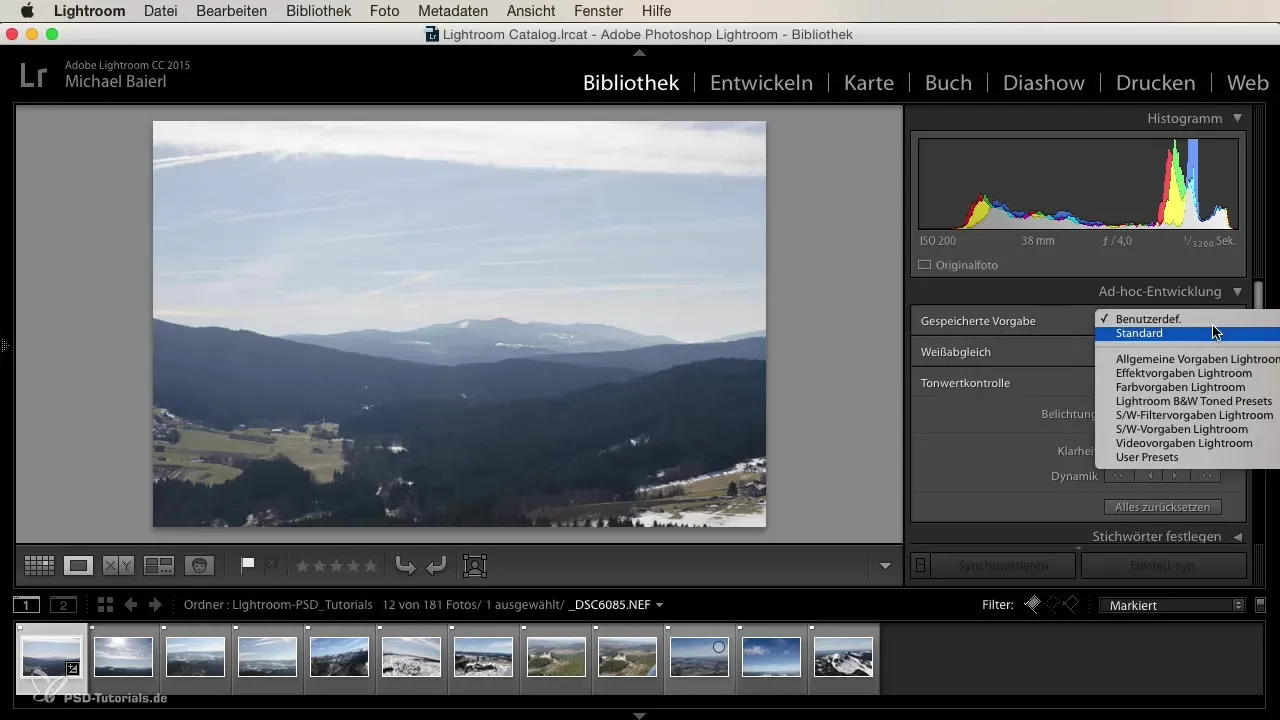Hide filmstrip with bottom edge arrow
The width and height of the screenshot is (1280, 720).
(x=640, y=714)
